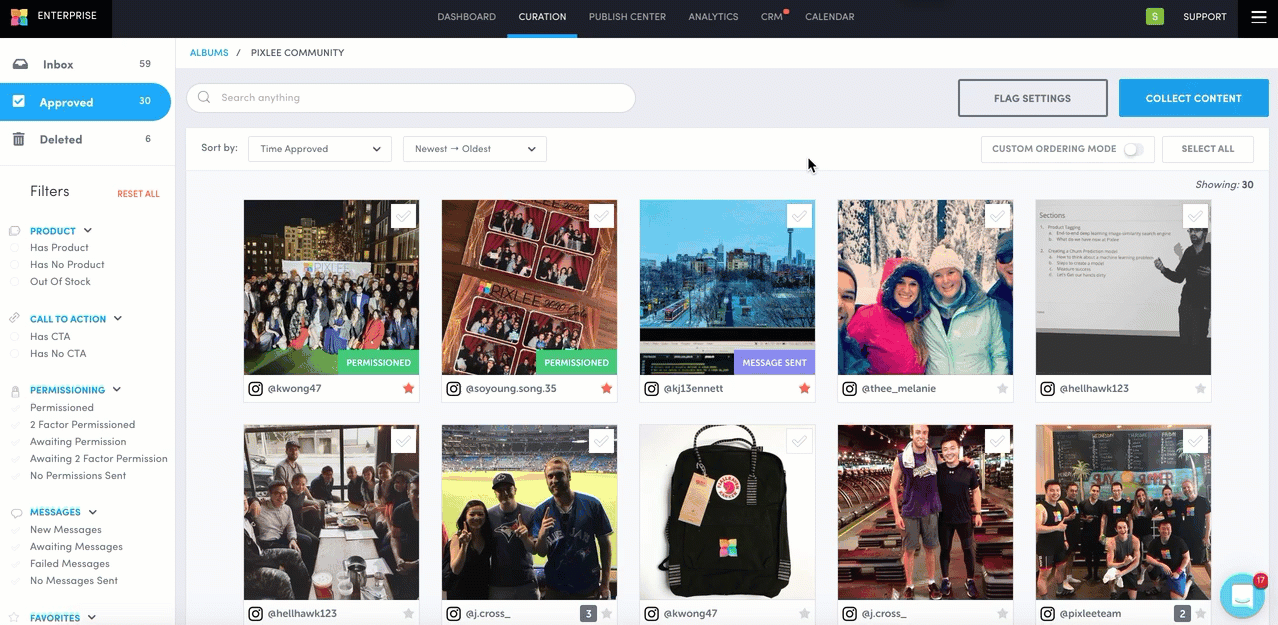Click the Pixlee logo icon
Viewport: 1278px width, 625px height.
click(x=19, y=17)
